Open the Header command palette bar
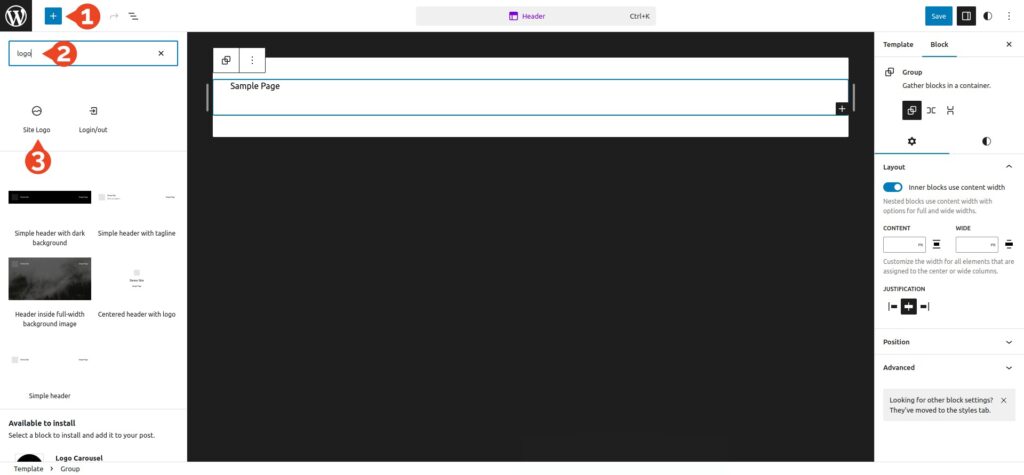The width and height of the screenshot is (1024, 475). [x=535, y=16]
